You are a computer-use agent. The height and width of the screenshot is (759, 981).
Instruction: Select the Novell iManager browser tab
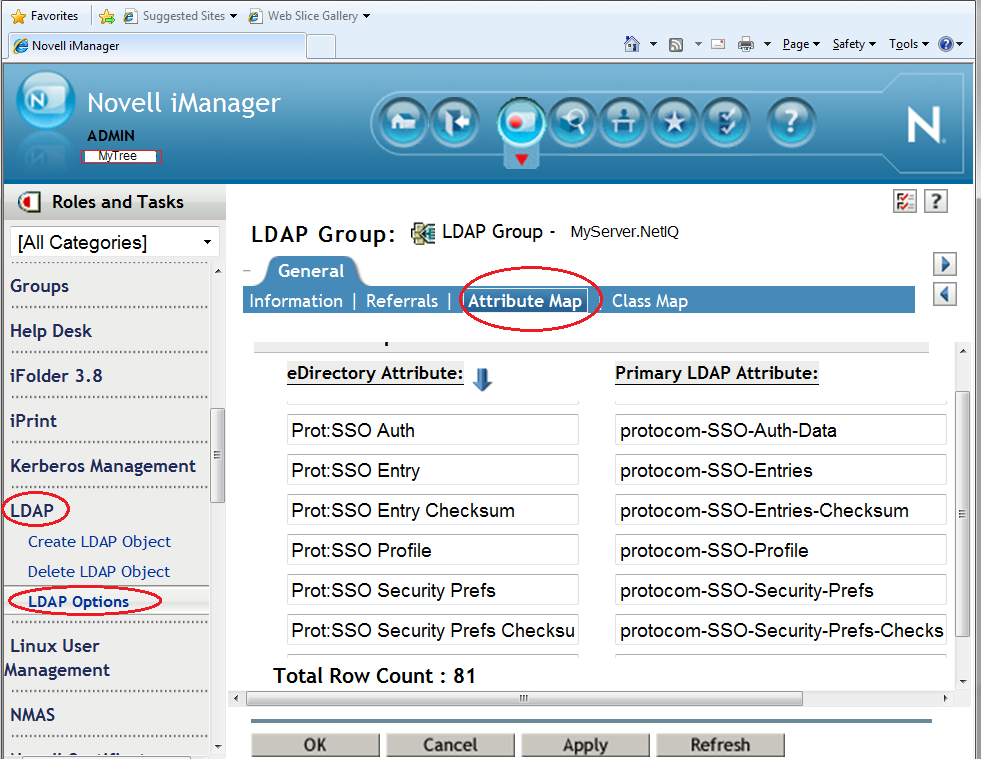coord(157,46)
